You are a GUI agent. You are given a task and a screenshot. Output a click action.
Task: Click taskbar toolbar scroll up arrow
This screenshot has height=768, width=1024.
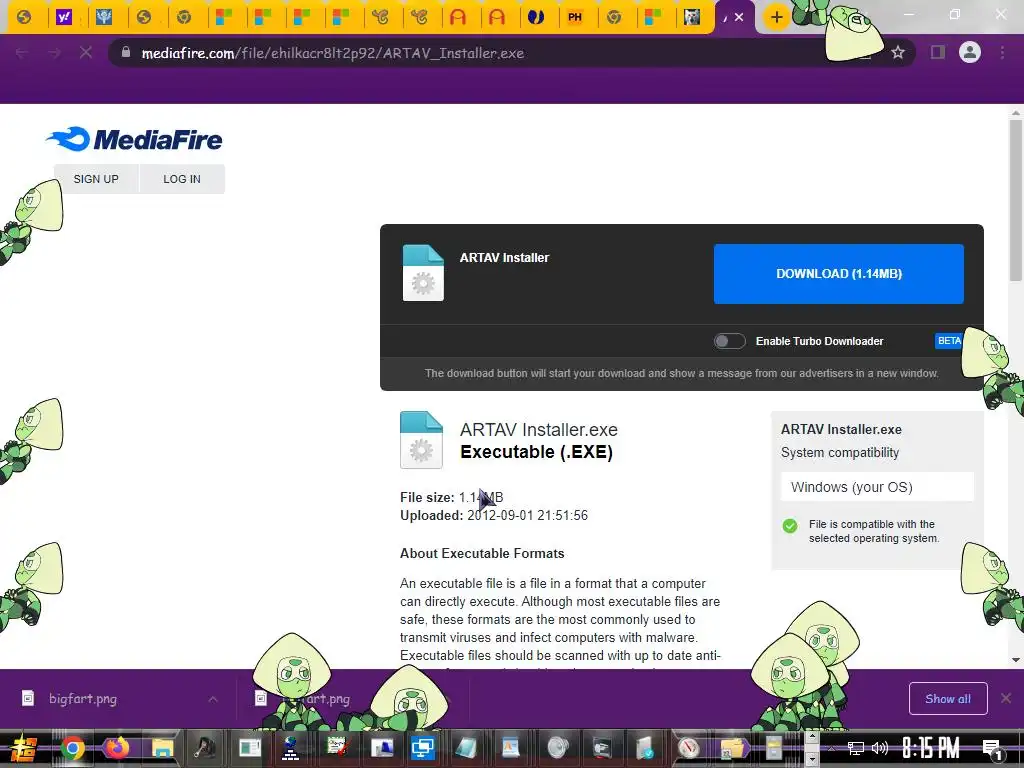pos(812,737)
